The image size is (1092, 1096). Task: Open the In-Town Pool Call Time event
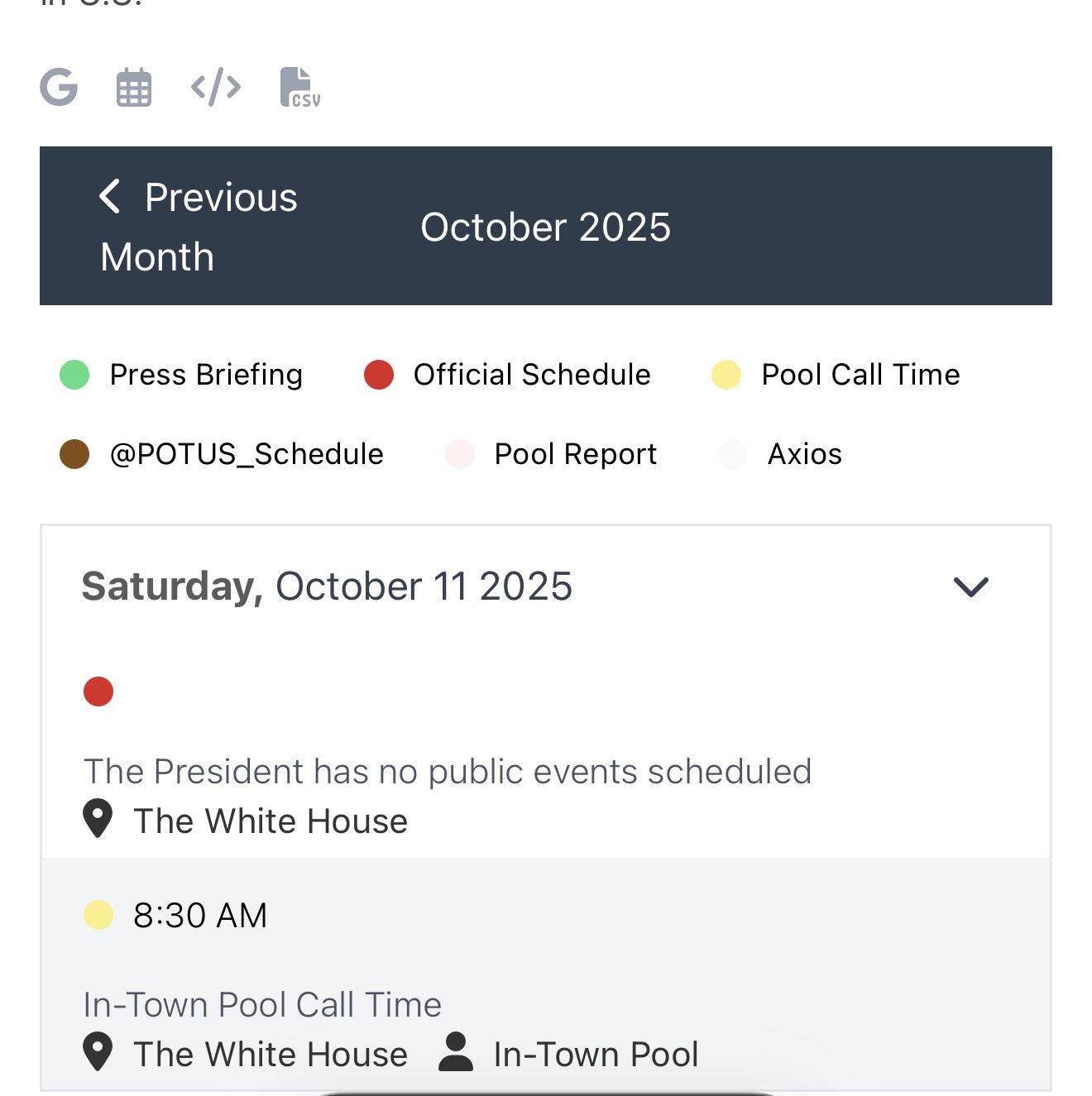coord(262,1005)
